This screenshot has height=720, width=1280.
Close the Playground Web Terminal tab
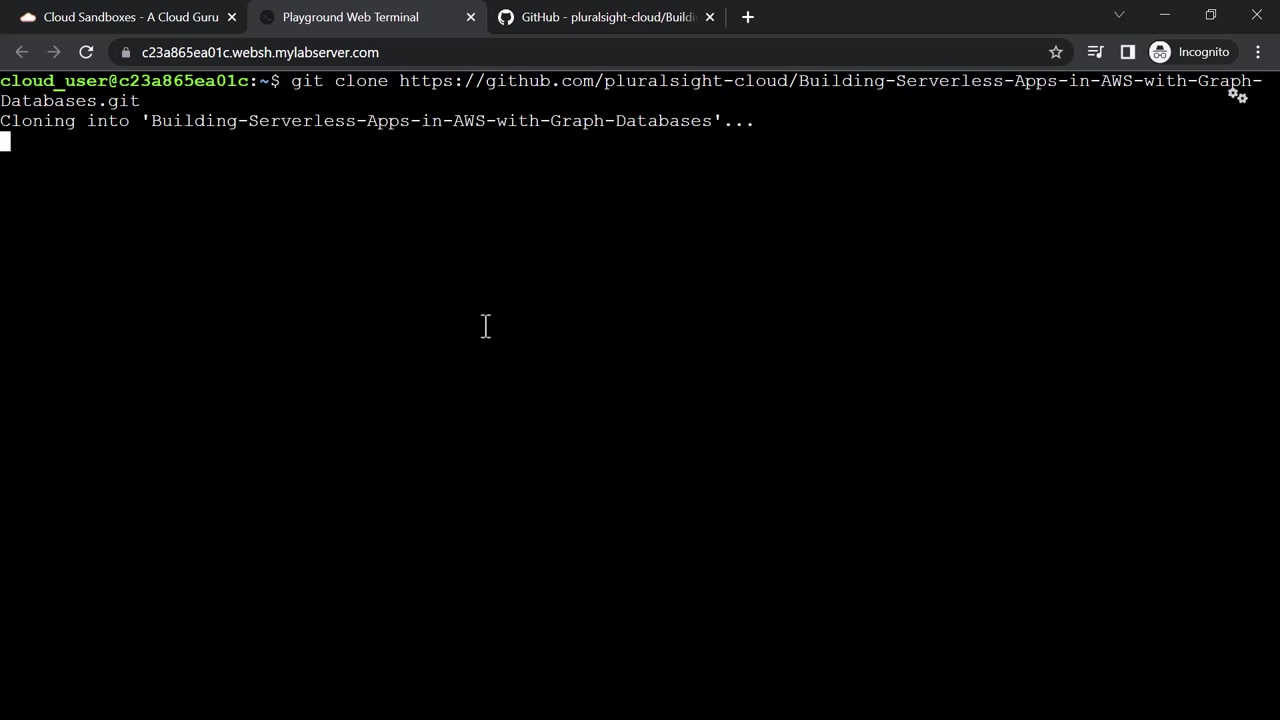point(471,17)
